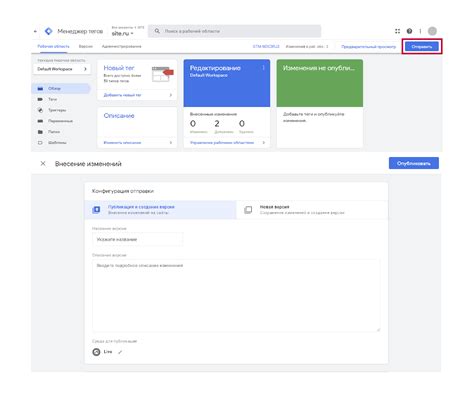This screenshot has width=474, height=395.
Task: Click the Новый тег illustration thumbnail
Action: coord(163,74)
